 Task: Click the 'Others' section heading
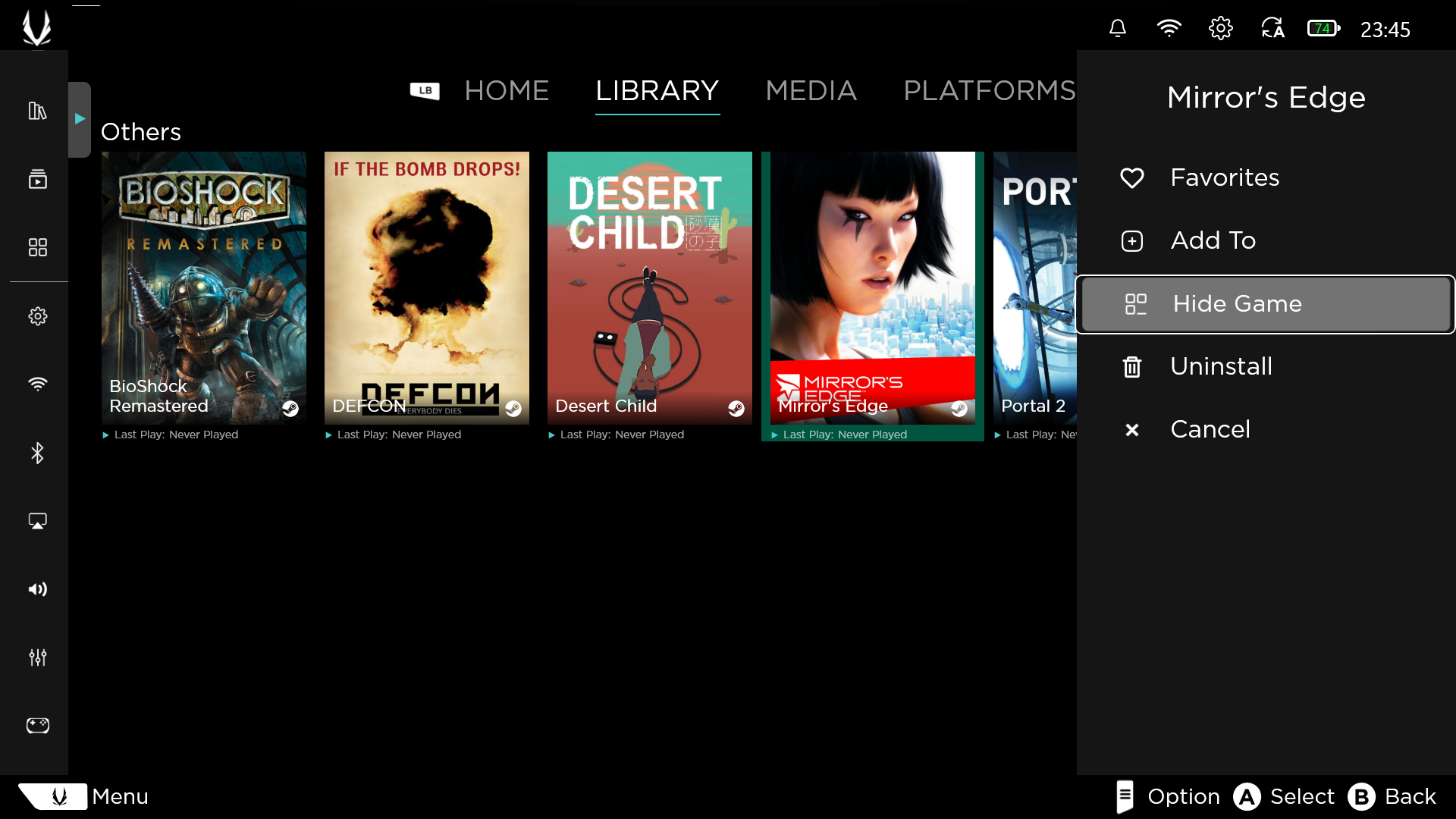pos(141,132)
